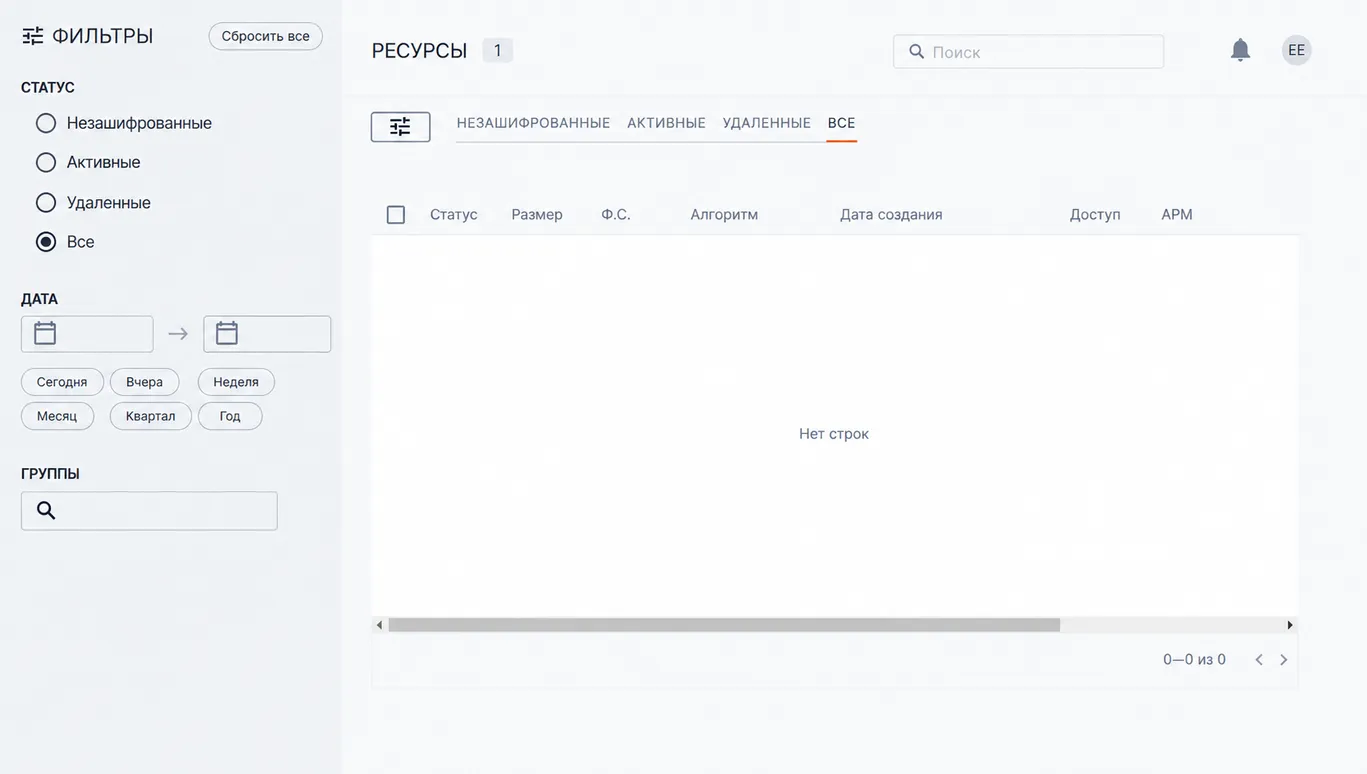Image resolution: width=1367 pixels, height=774 pixels.
Task: Choose the Месяц date preset
Action: [x=57, y=416]
